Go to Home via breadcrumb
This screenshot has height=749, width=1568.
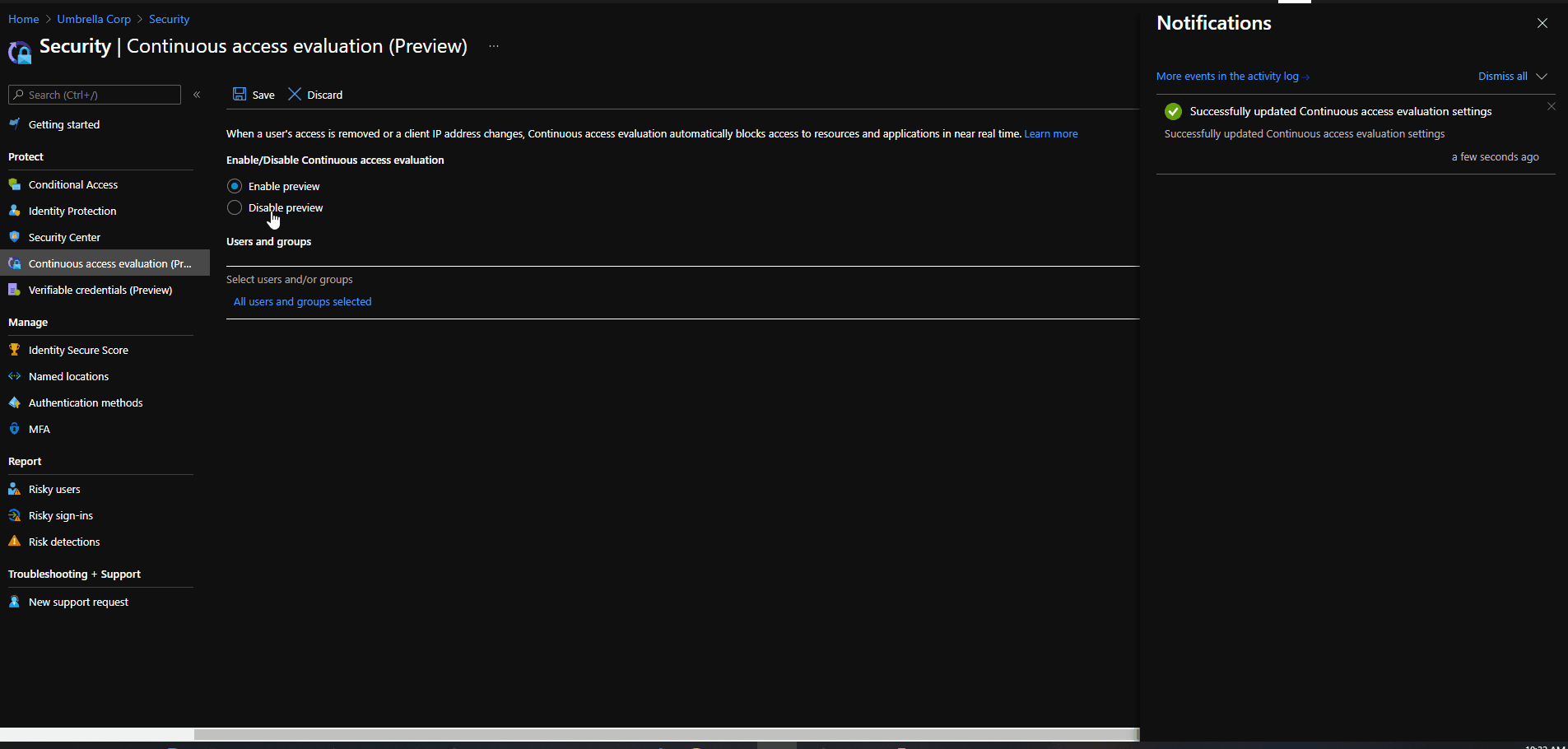click(x=24, y=18)
